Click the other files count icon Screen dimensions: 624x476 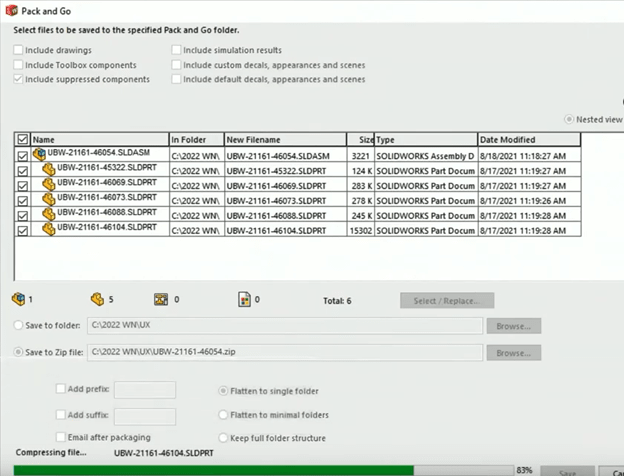click(x=244, y=300)
